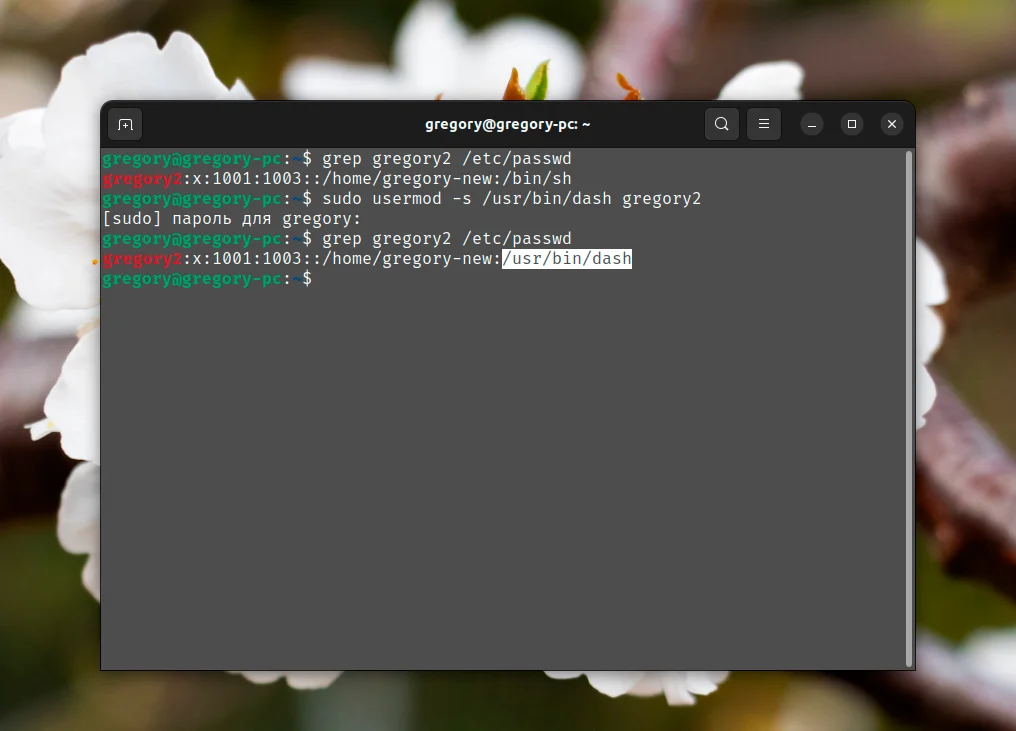Click the empty prompt on the last line

pyautogui.click(x=207, y=279)
